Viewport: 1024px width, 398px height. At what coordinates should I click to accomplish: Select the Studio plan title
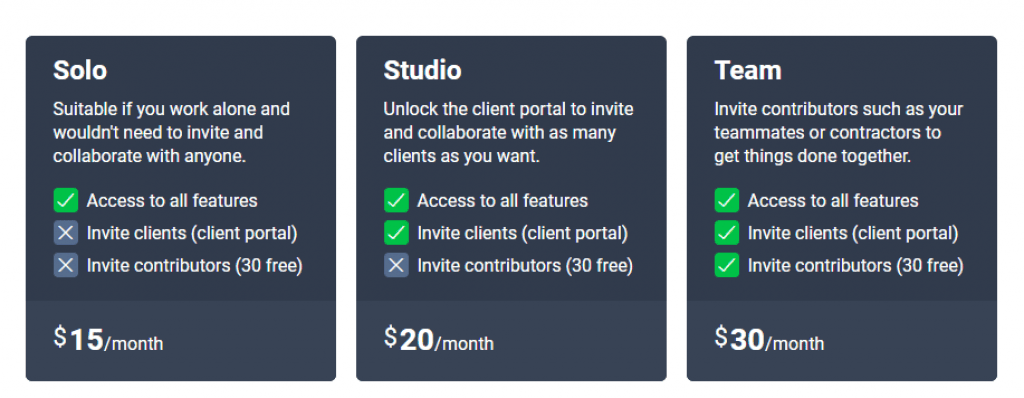pyautogui.click(x=423, y=70)
